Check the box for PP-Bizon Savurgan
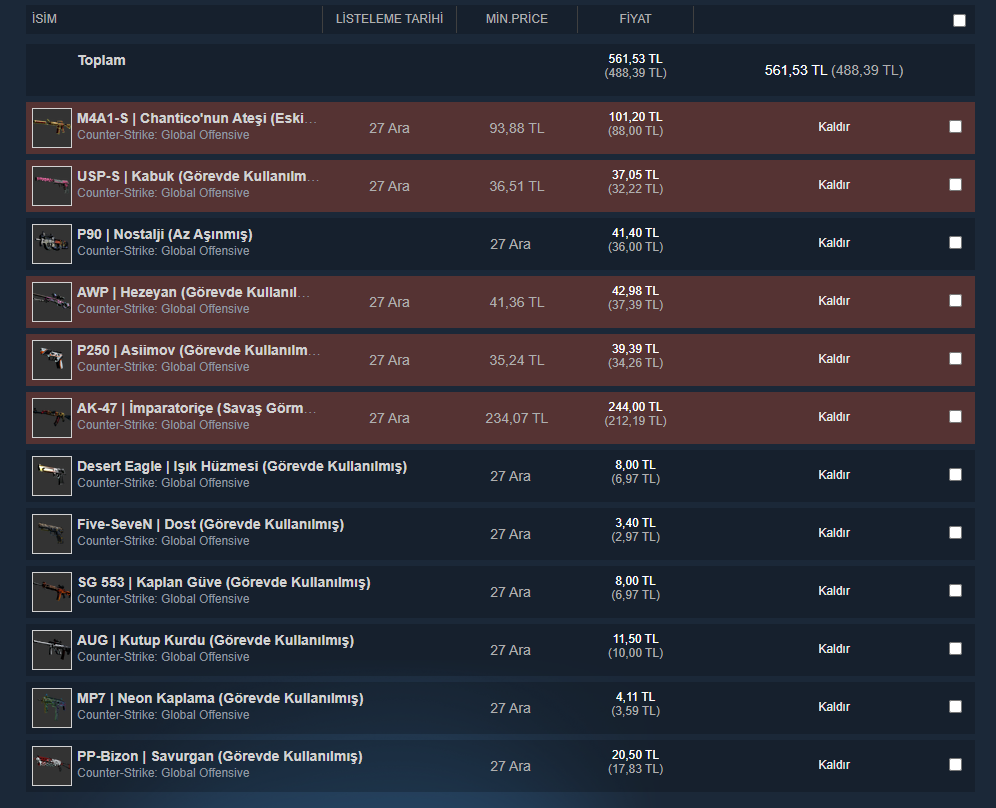The width and height of the screenshot is (996, 808). pos(955,765)
